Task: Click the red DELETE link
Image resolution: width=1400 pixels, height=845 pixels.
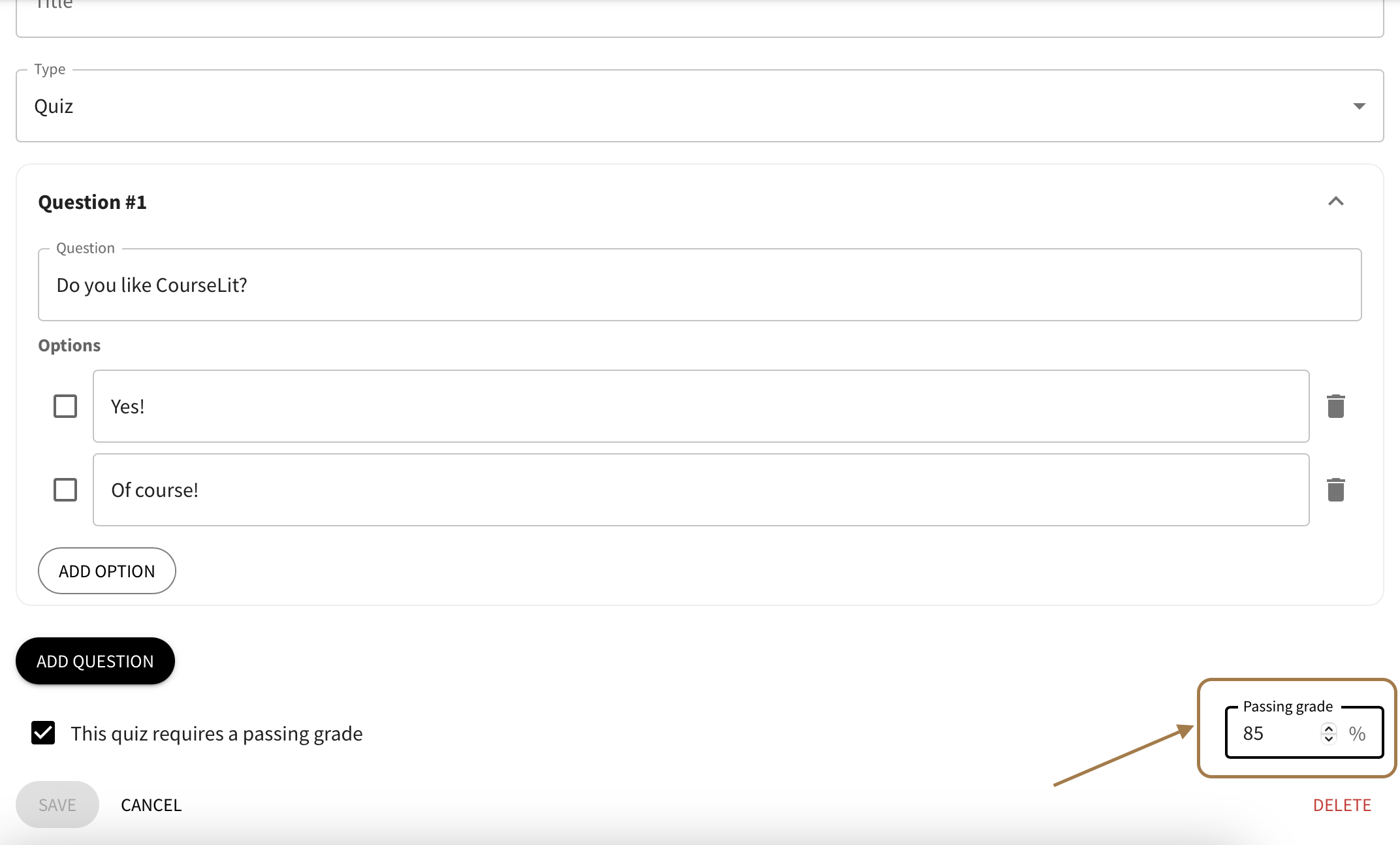Action: (x=1342, y=805)
